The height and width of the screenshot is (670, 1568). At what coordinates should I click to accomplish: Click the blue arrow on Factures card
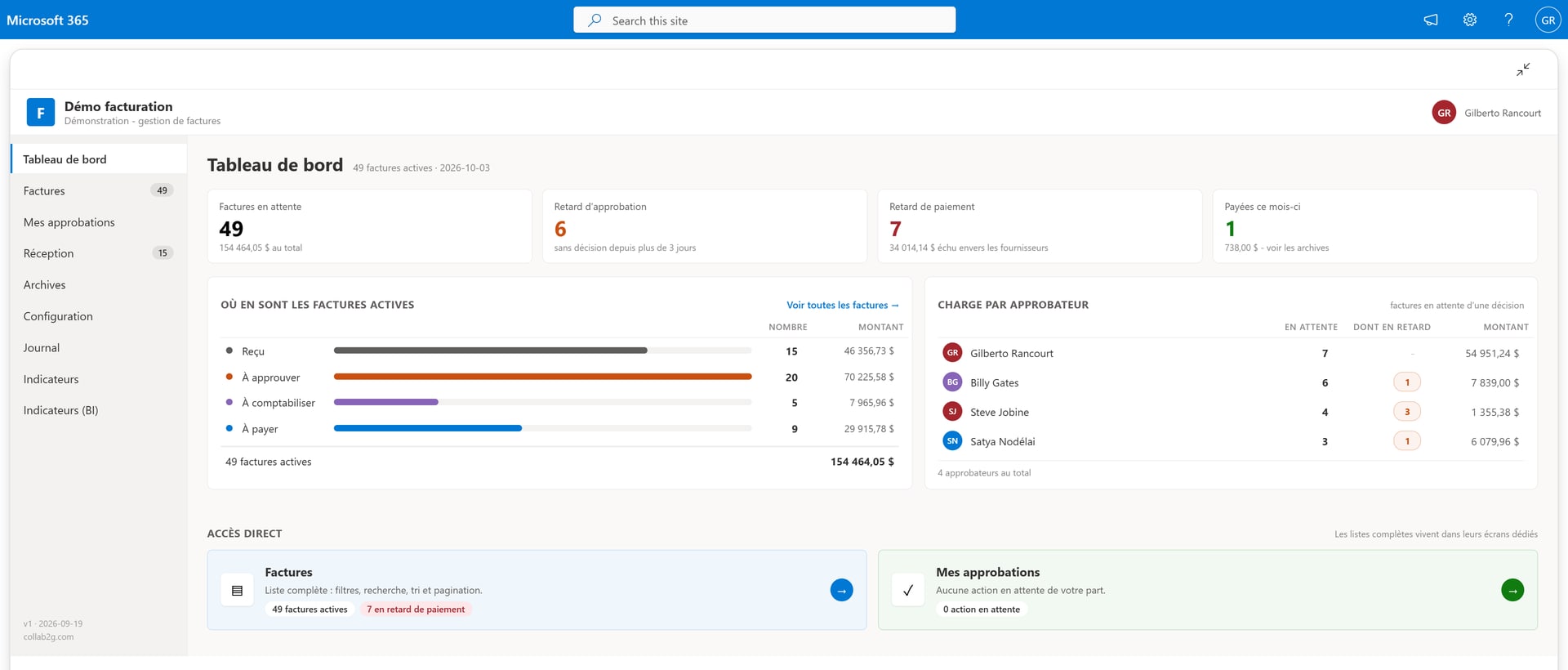(x=841, y=590)
